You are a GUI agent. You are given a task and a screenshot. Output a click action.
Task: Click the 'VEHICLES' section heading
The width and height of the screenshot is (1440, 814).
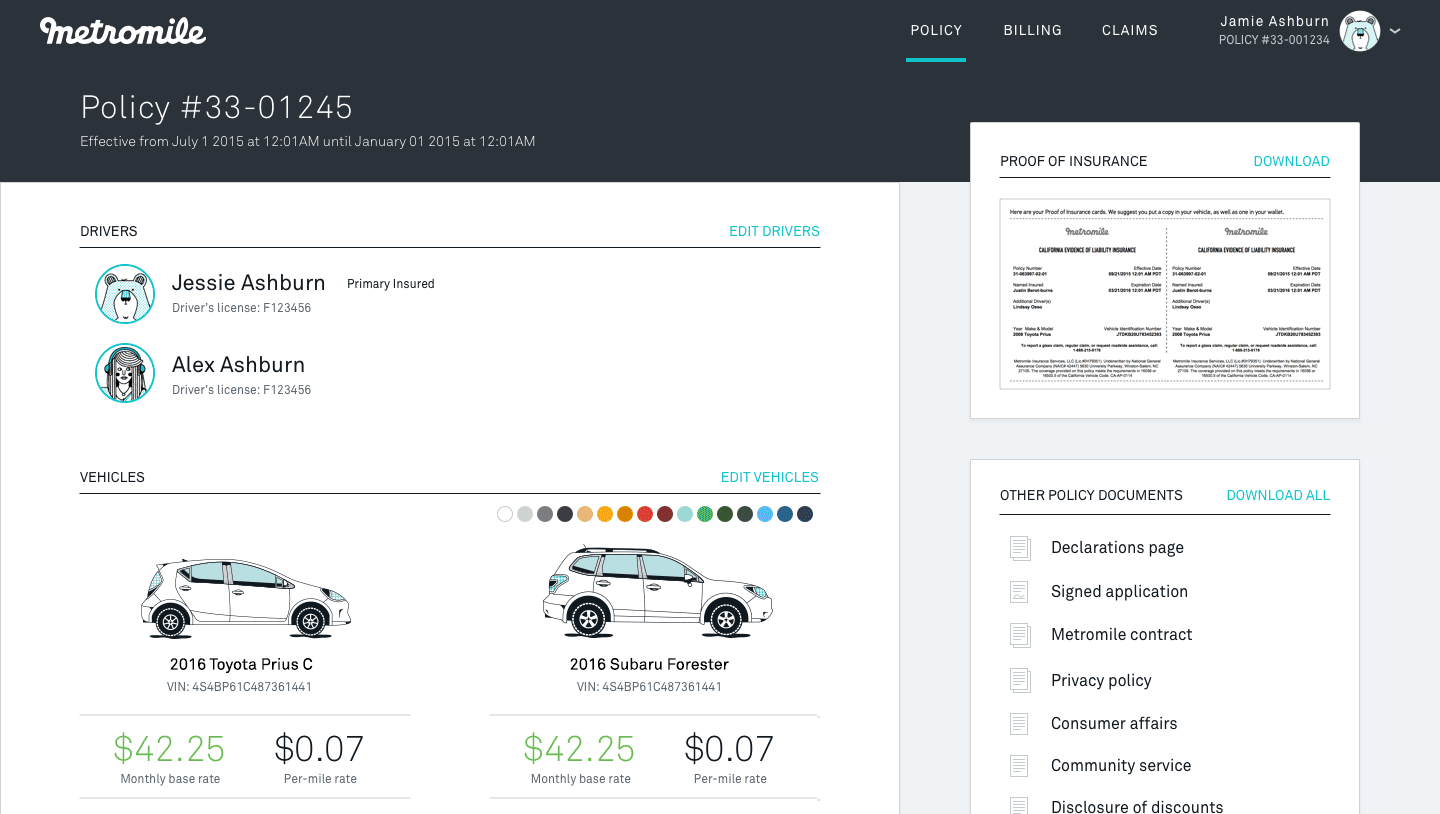pos(112,477)
